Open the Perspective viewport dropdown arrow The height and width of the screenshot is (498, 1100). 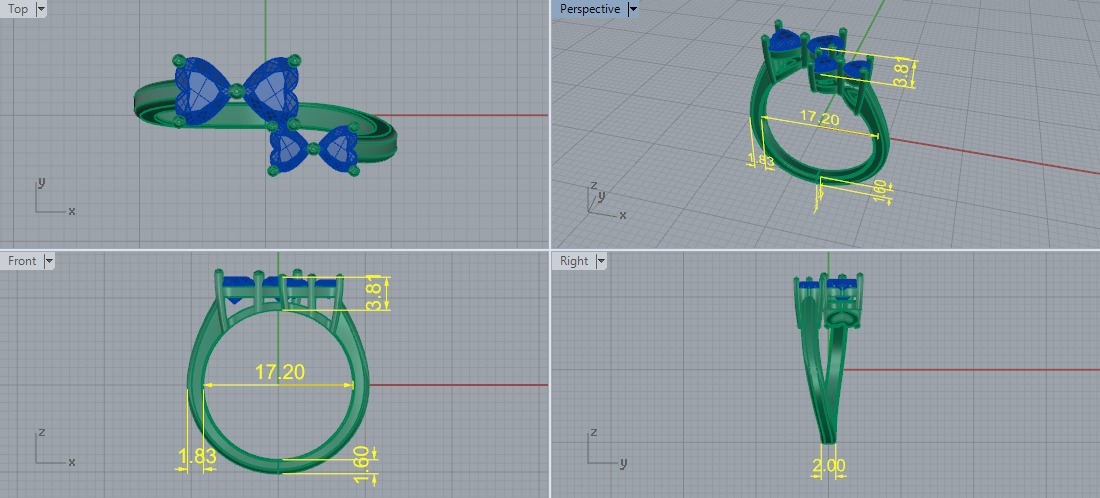(x=633, y=9)
